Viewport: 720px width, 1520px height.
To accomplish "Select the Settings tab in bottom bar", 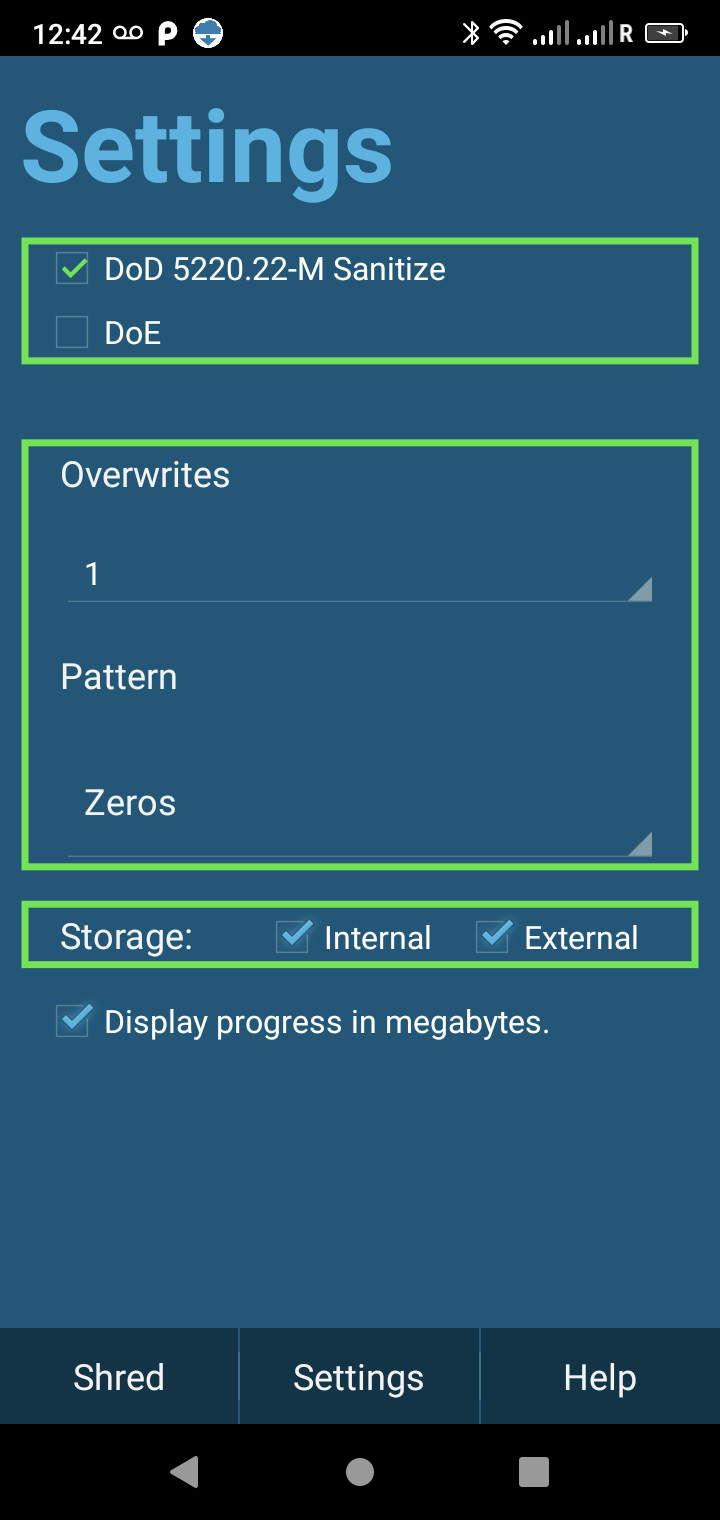I will (x=359, y=1377).
